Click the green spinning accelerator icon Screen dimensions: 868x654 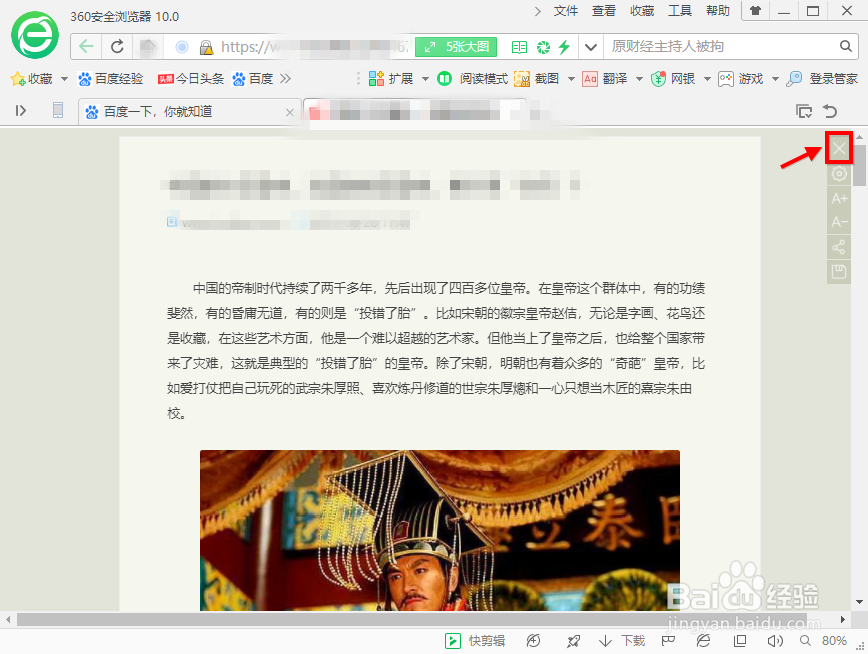coord(543,47)
